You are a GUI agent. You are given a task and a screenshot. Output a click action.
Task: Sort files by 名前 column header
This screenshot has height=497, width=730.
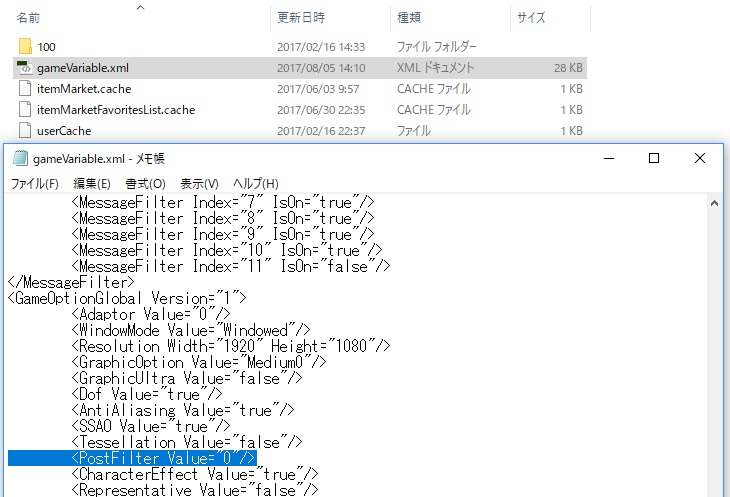tap(28, 18)
